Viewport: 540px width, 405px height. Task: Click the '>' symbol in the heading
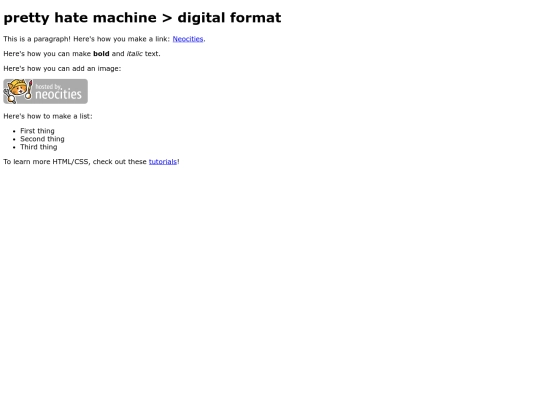(167, 18)
